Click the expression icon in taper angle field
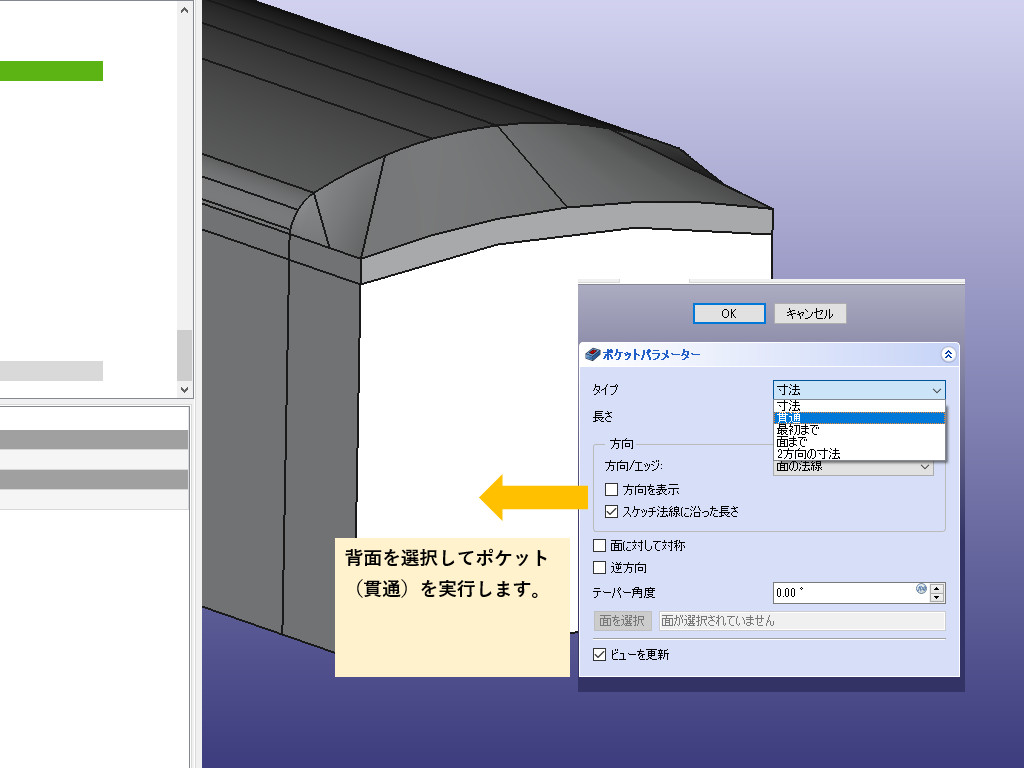This screenshot has width=1024, height=768. [x=921, y=590]
